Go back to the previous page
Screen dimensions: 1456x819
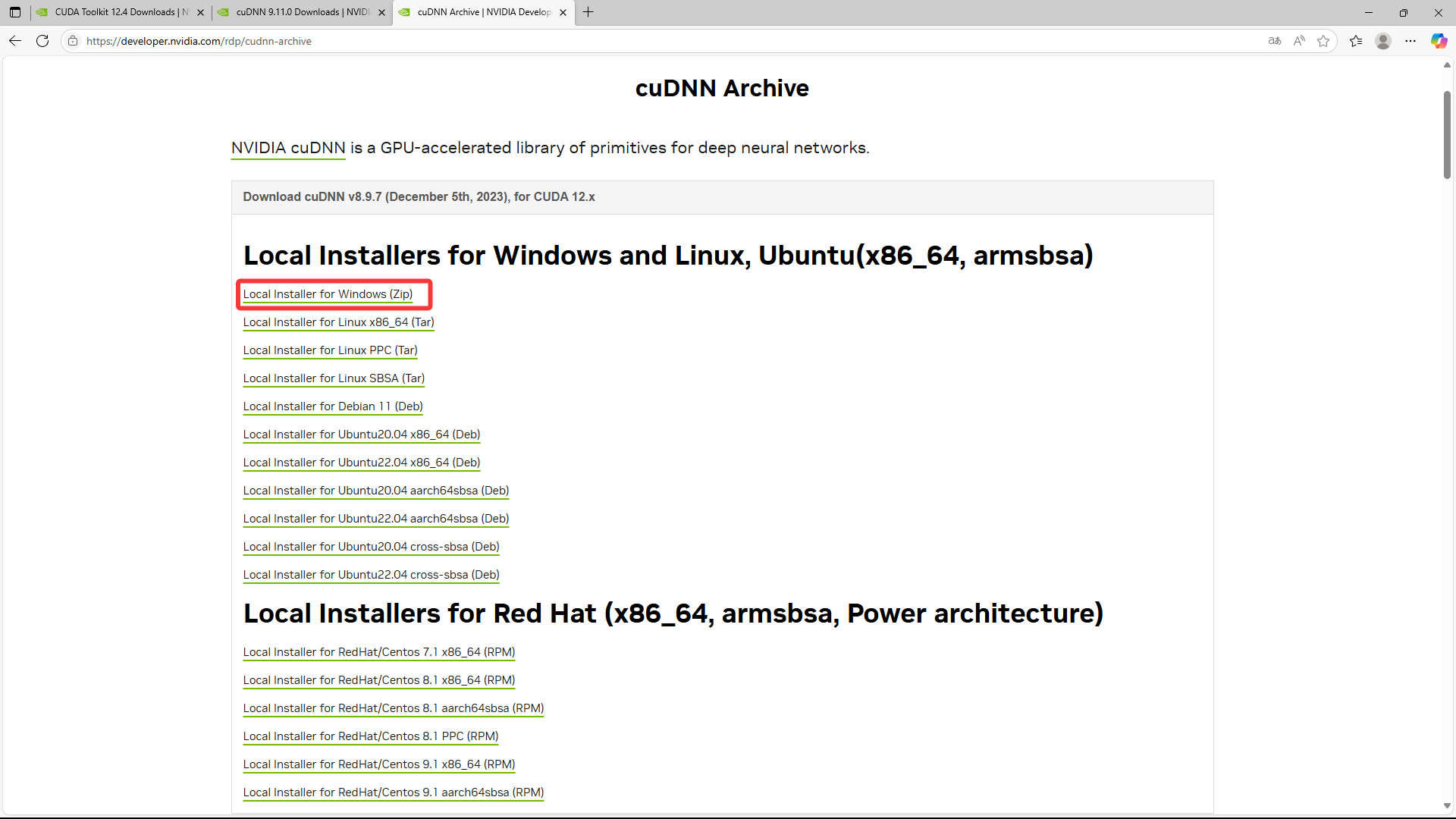(x=15, y=41)
